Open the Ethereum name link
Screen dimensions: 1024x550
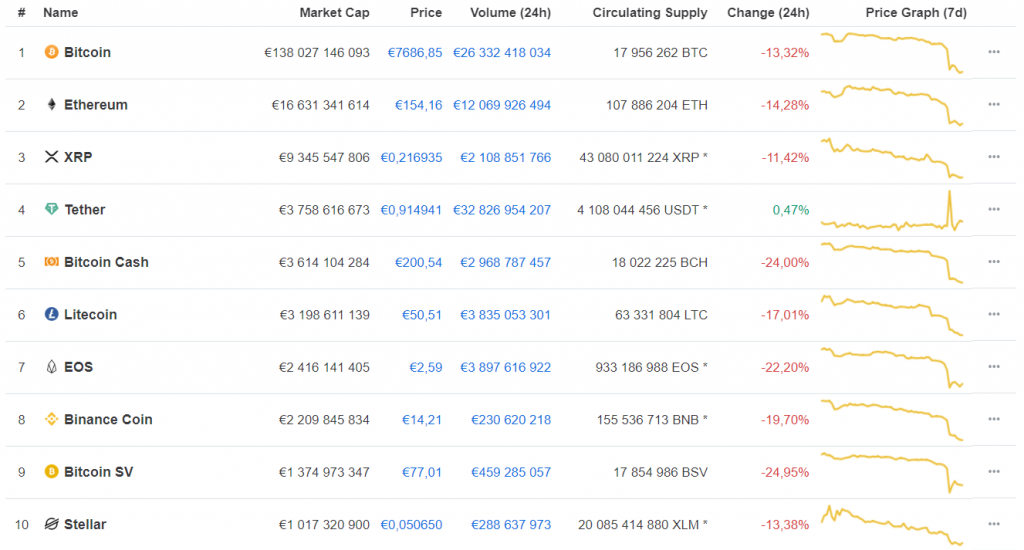tap(96, 105)
